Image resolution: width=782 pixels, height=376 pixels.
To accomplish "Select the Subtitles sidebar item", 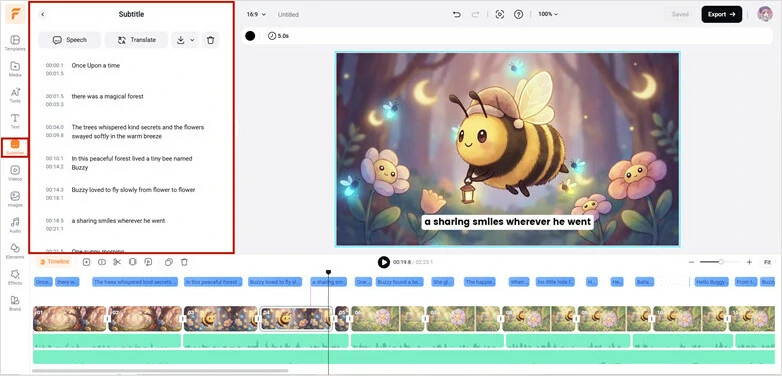I will point(15,148).
